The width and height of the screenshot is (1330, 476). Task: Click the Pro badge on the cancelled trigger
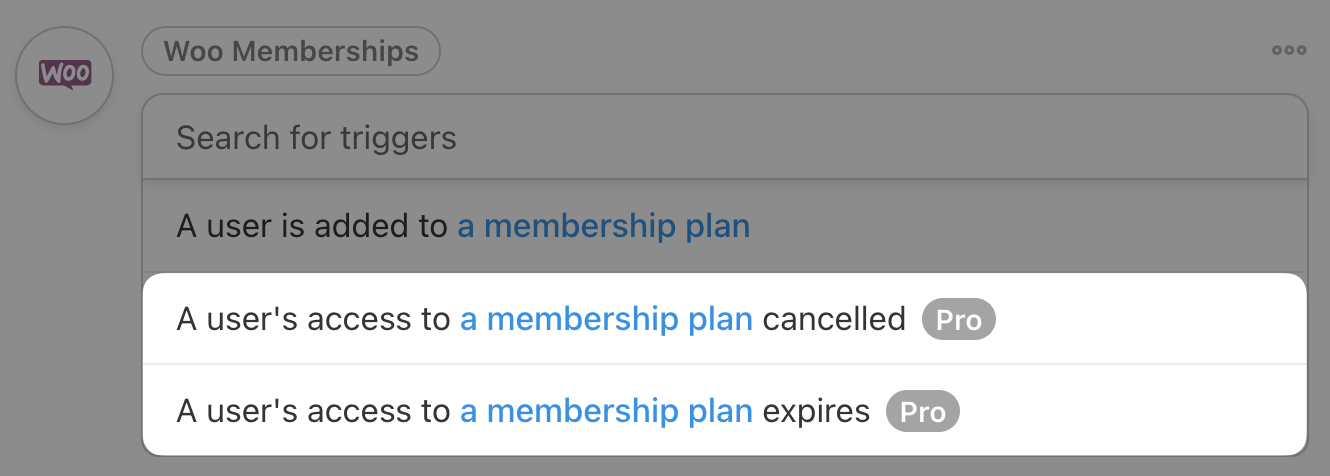coord(959,320)
